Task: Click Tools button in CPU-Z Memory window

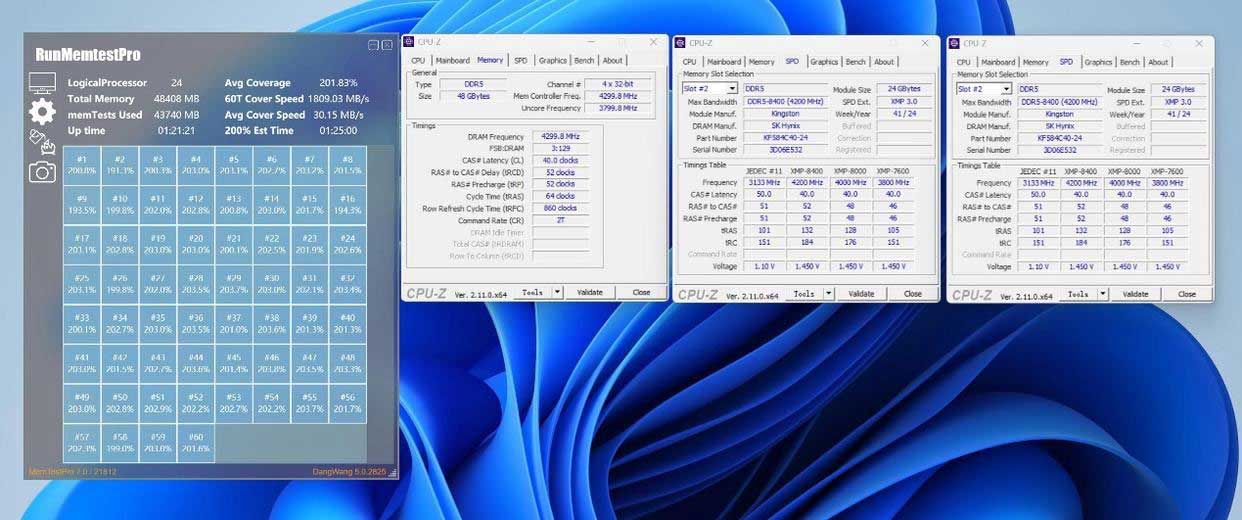Action: pos(532,292)
